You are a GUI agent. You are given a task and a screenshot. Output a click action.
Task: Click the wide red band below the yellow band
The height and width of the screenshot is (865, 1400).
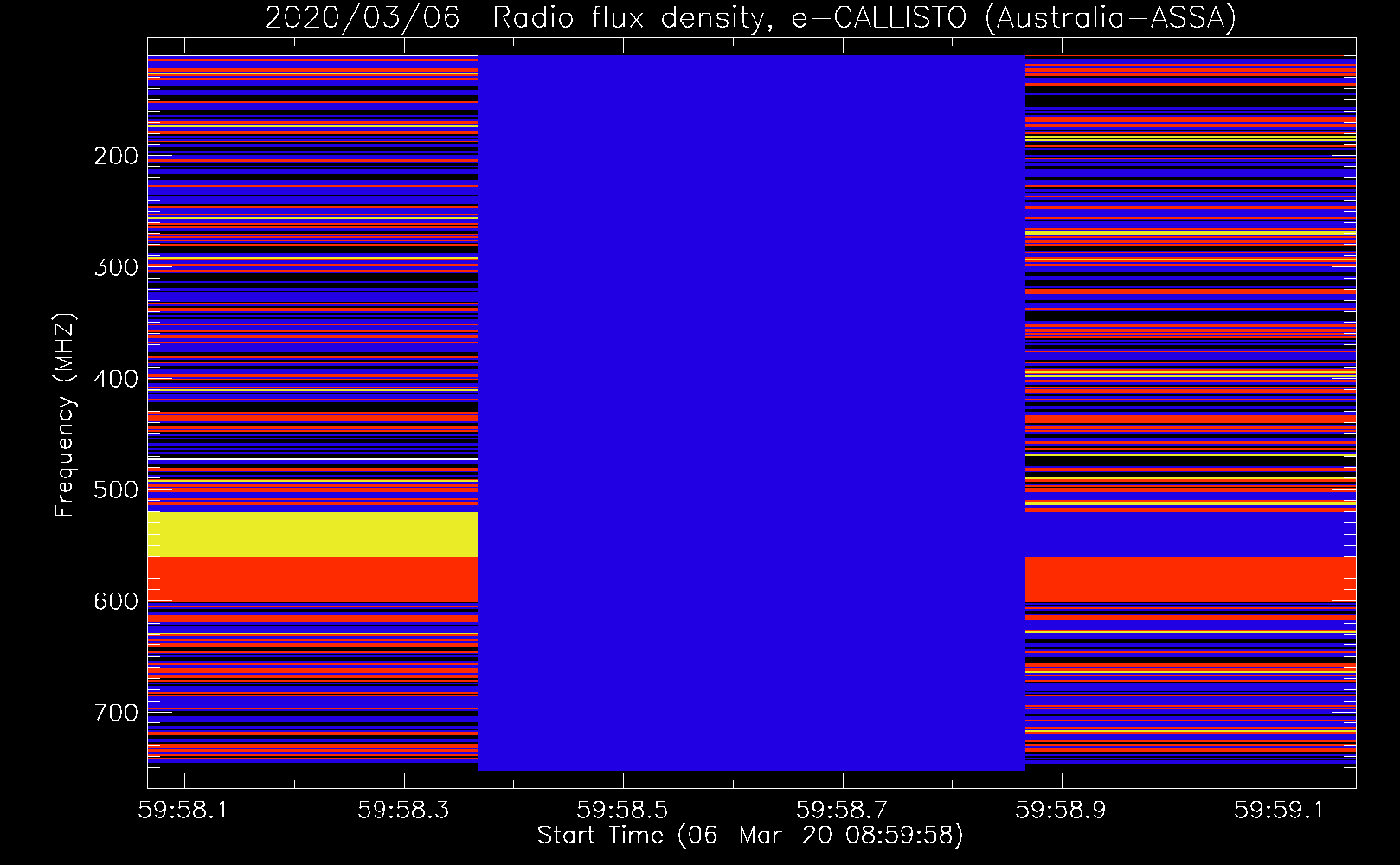[x=312, y=580]
